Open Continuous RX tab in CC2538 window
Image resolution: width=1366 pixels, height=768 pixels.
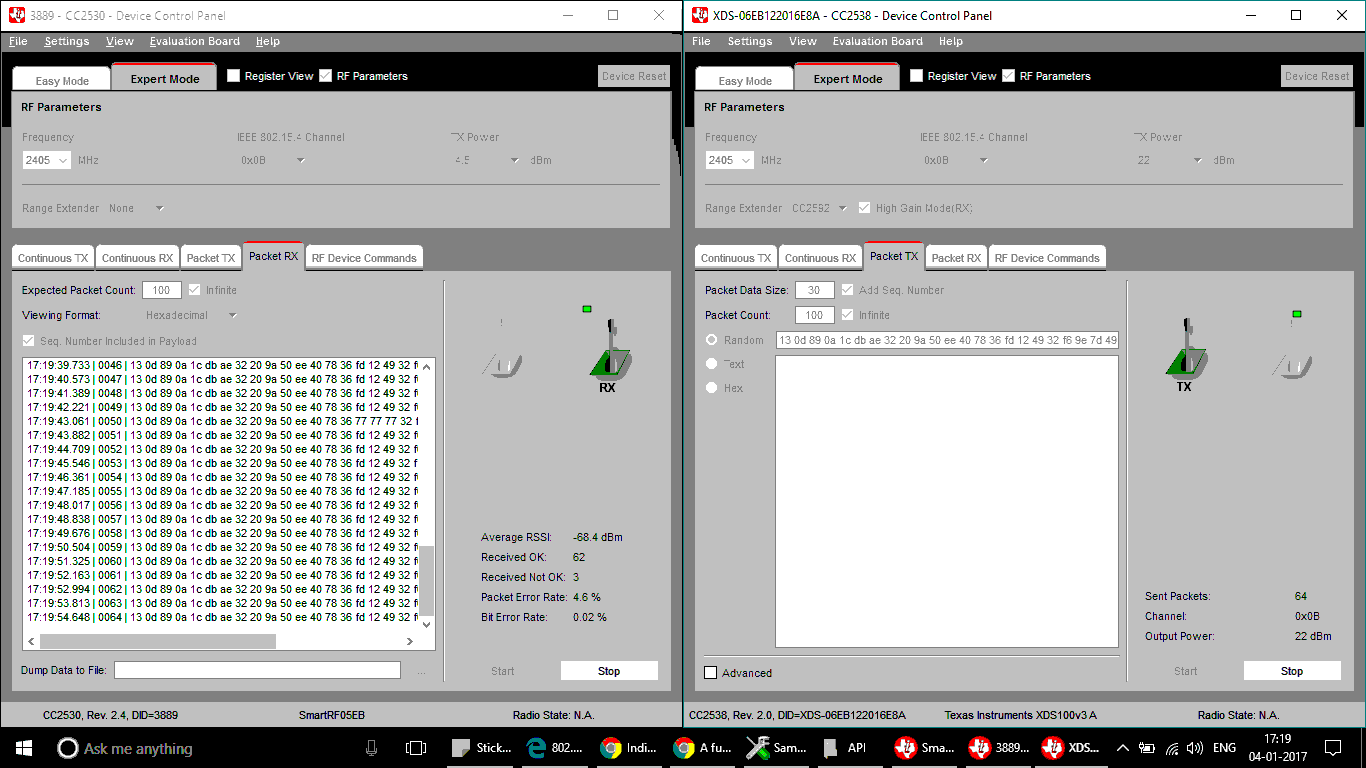(x=820, y=258)
